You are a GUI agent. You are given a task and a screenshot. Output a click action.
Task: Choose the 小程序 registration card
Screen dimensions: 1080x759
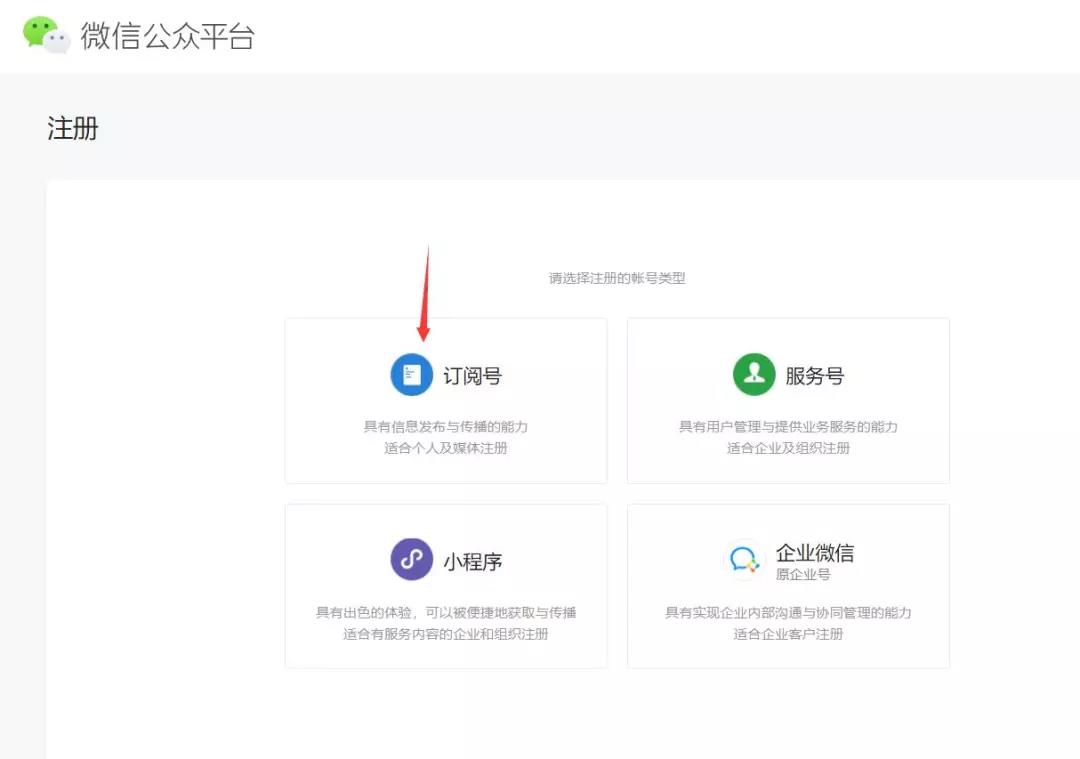click(445, 585)
